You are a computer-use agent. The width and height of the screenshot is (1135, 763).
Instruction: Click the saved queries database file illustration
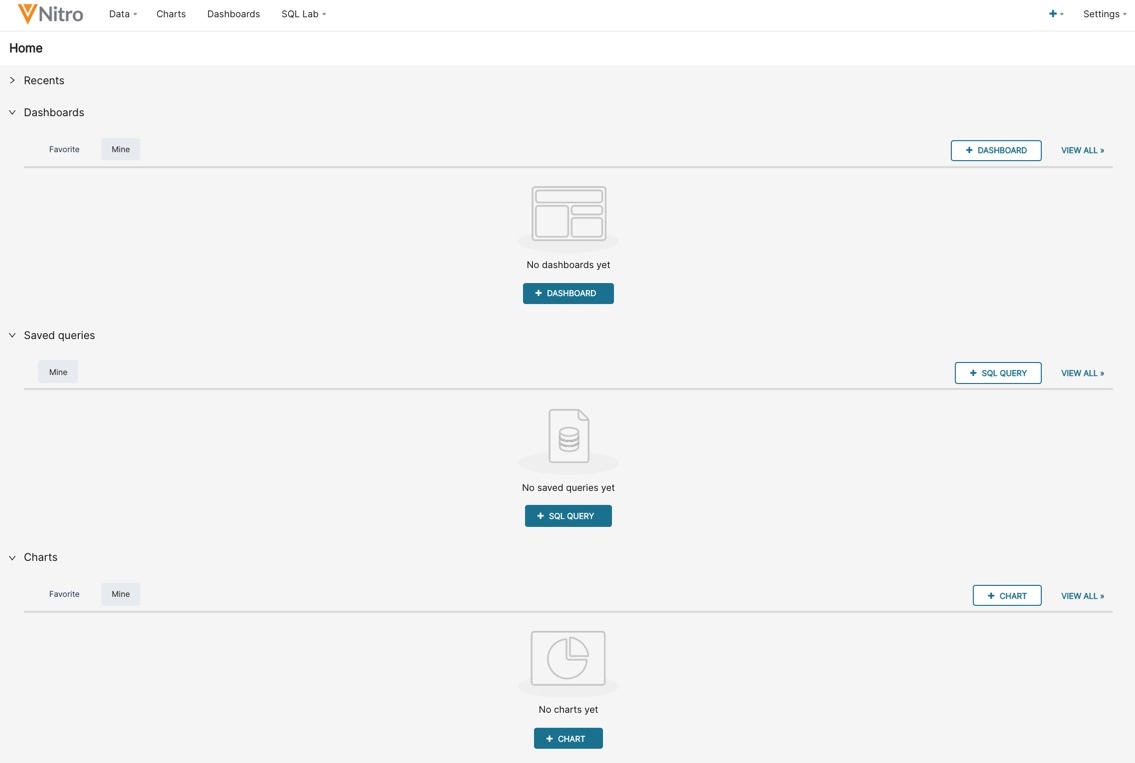568,437
